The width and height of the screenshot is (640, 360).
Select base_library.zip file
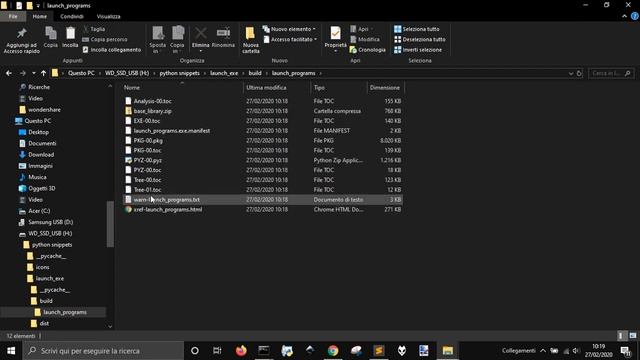point(153,111)
